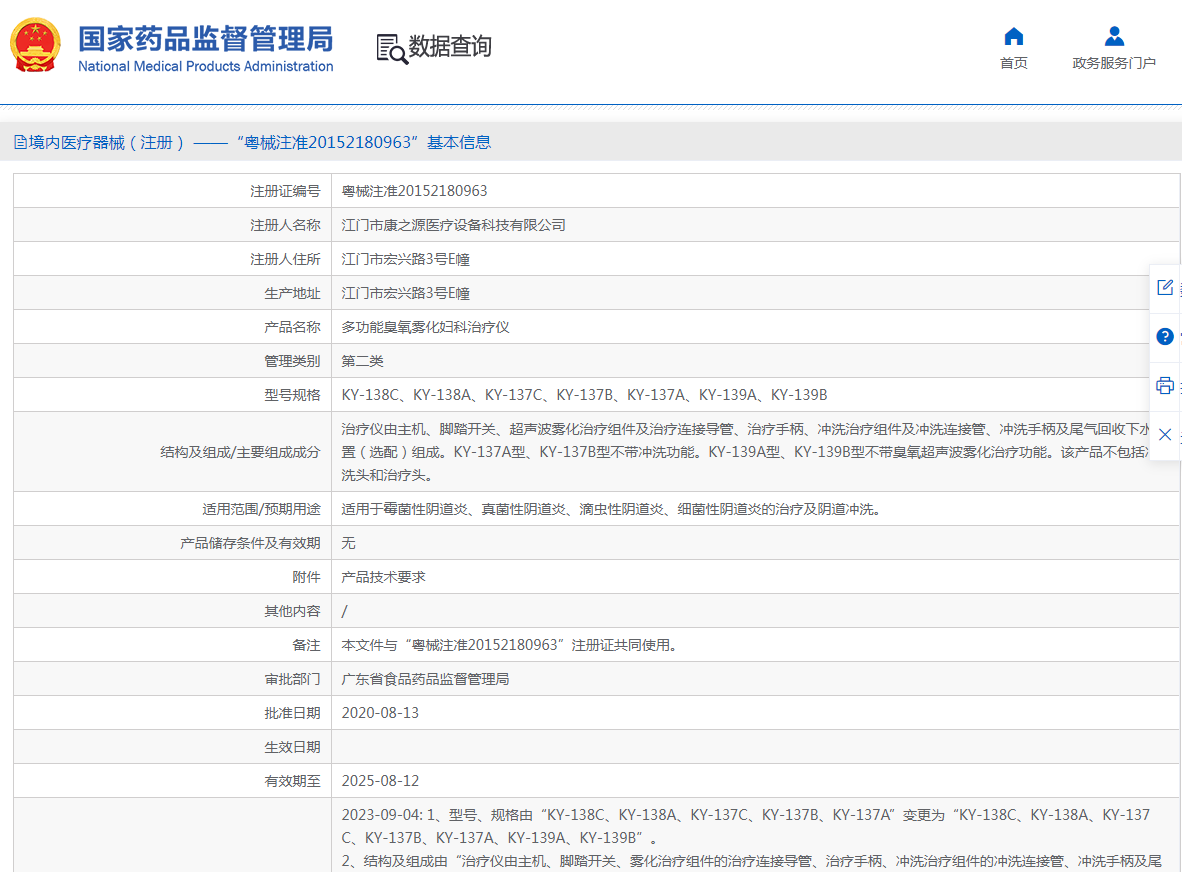Click the 产品储存条件及有效期 row label
The image size is (1182, 872).
250,543
